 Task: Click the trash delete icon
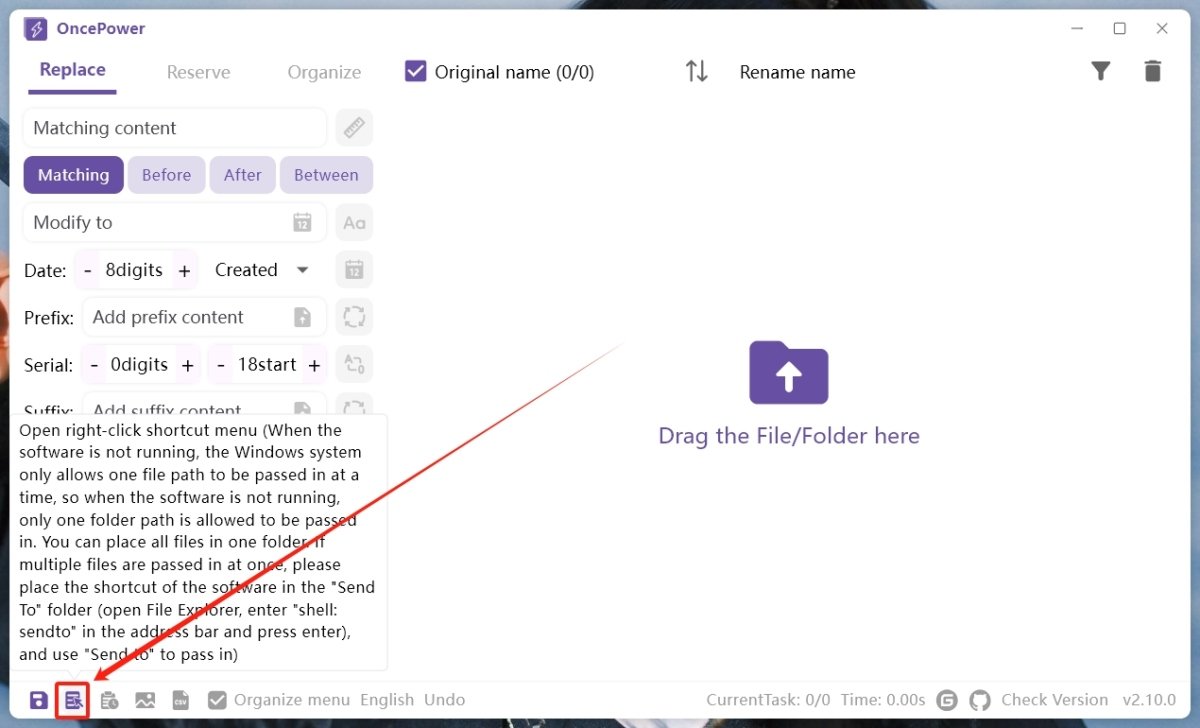click(x=1153, y=71)
